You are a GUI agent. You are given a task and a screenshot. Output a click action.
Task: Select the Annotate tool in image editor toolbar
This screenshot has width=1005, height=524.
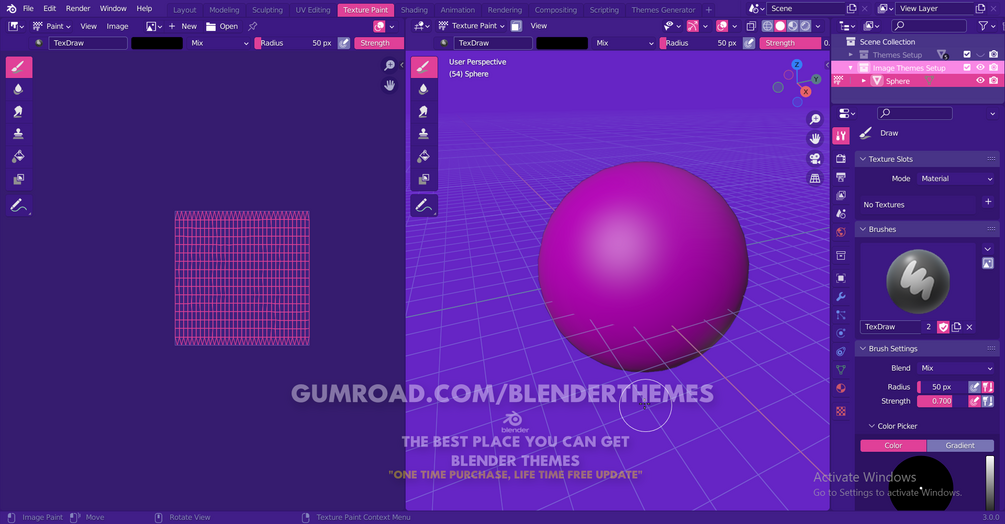pyautogui.click(x=19, y=206)
